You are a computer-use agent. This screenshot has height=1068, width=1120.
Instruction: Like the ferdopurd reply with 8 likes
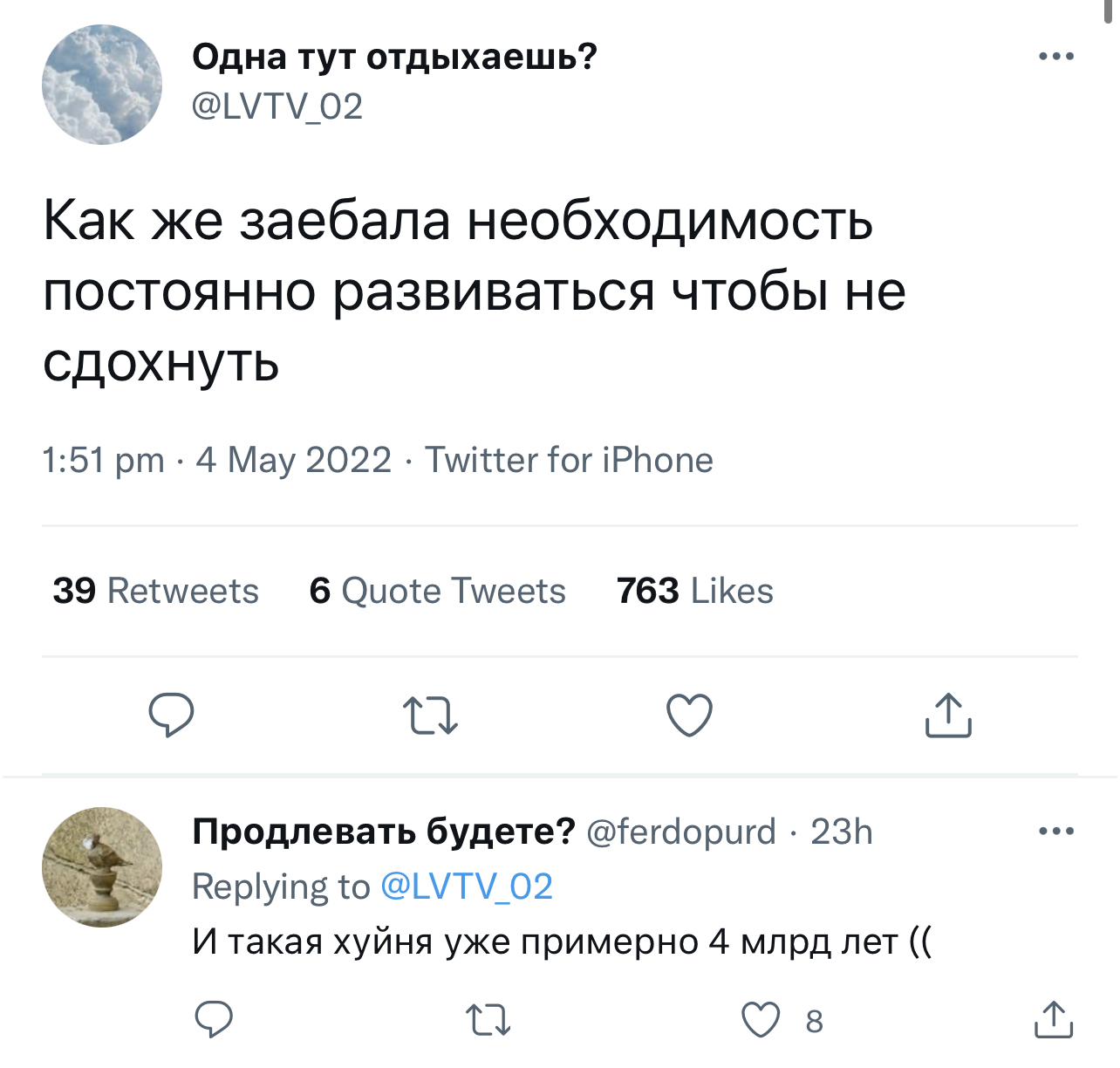click(761, 1019)
